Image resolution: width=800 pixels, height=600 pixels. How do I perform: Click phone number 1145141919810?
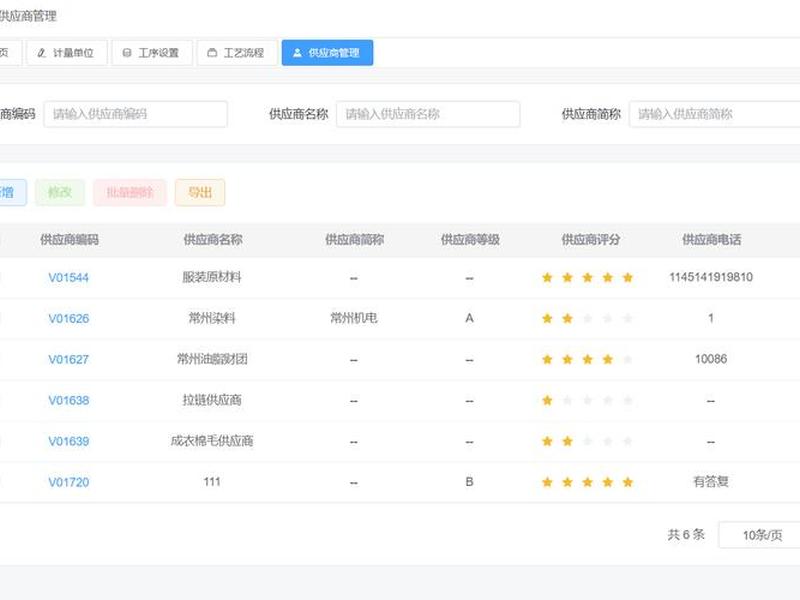[x=711, y=277]
